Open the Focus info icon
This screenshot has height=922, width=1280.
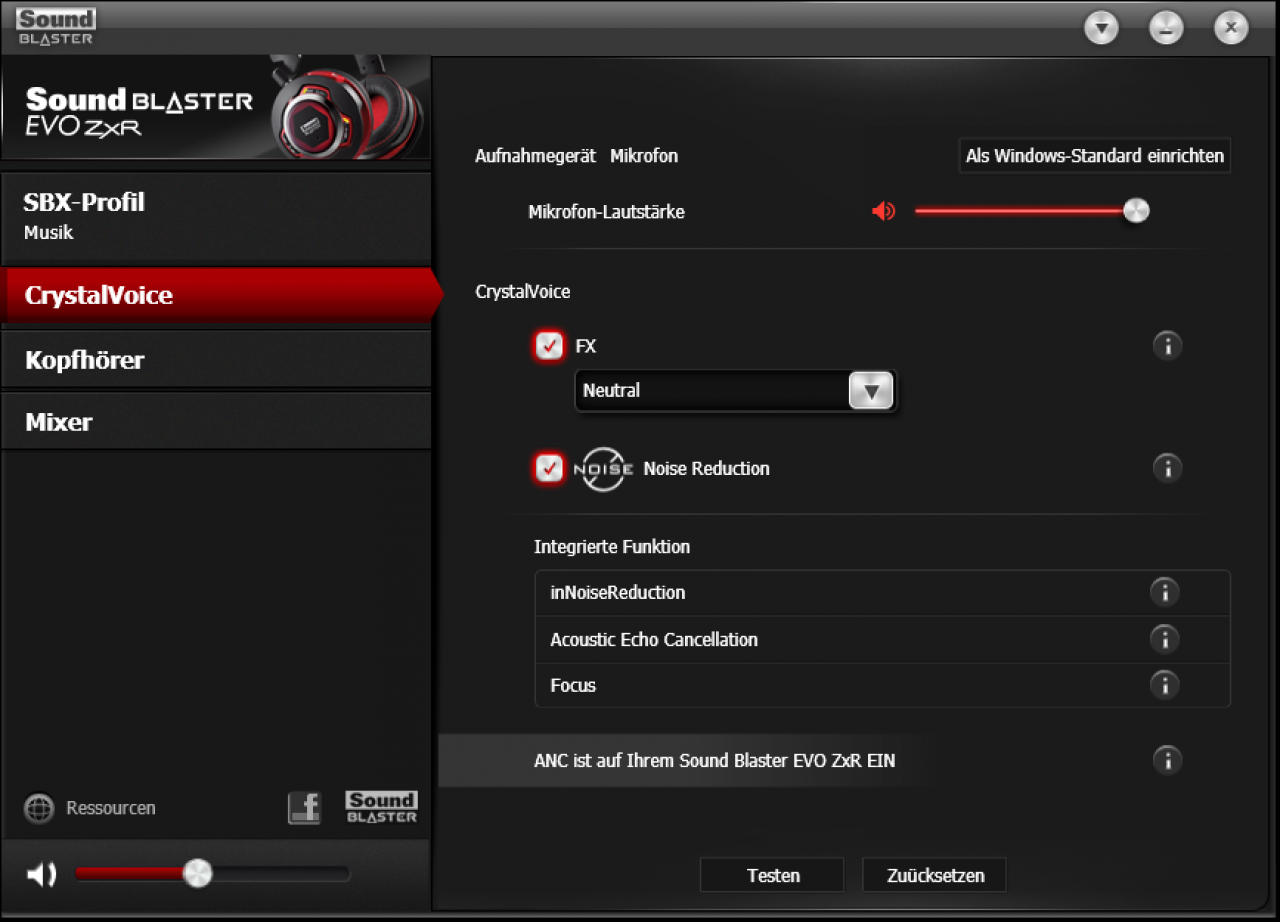1164,685
